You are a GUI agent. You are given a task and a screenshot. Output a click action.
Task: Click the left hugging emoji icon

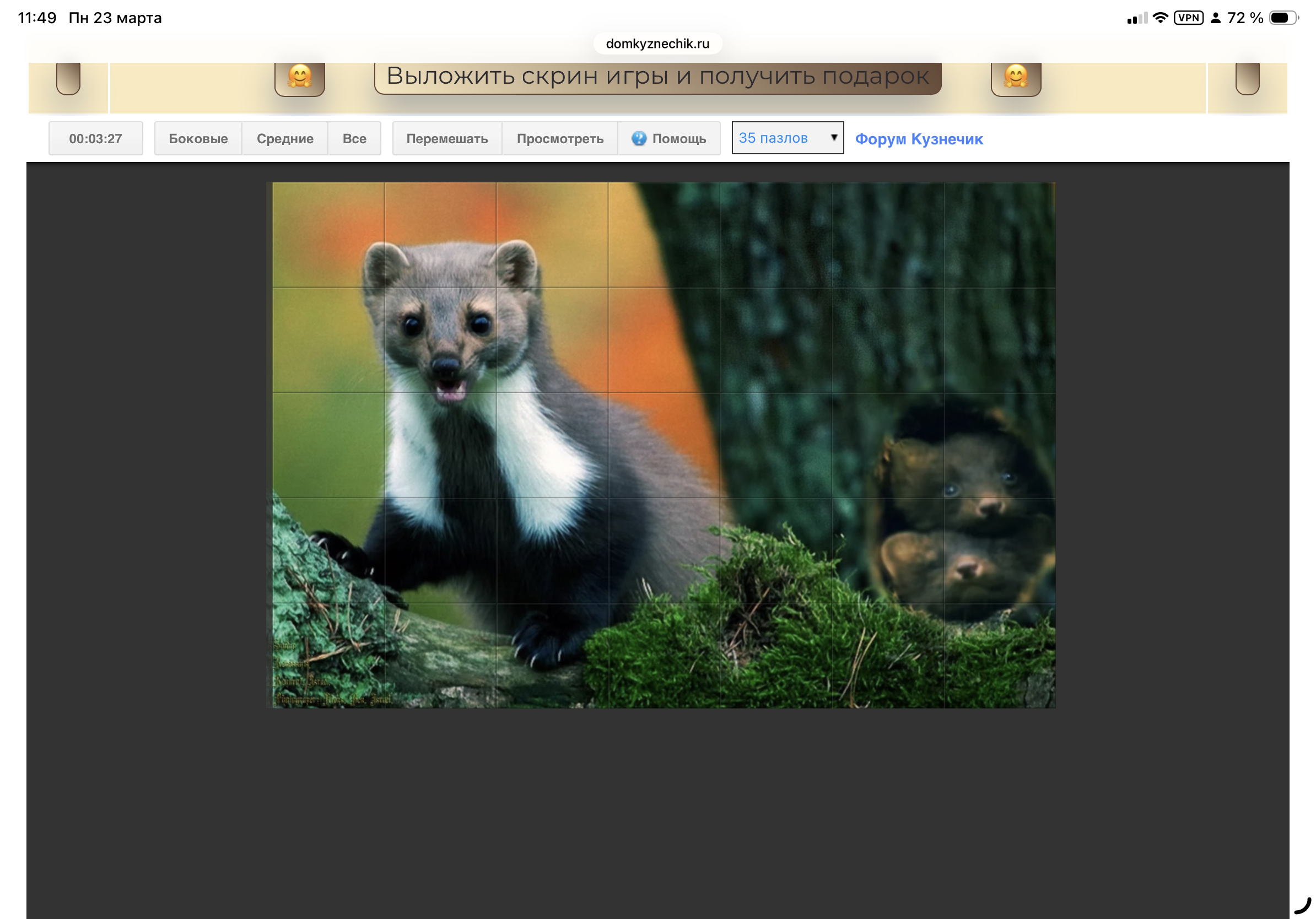pos(299,77)
